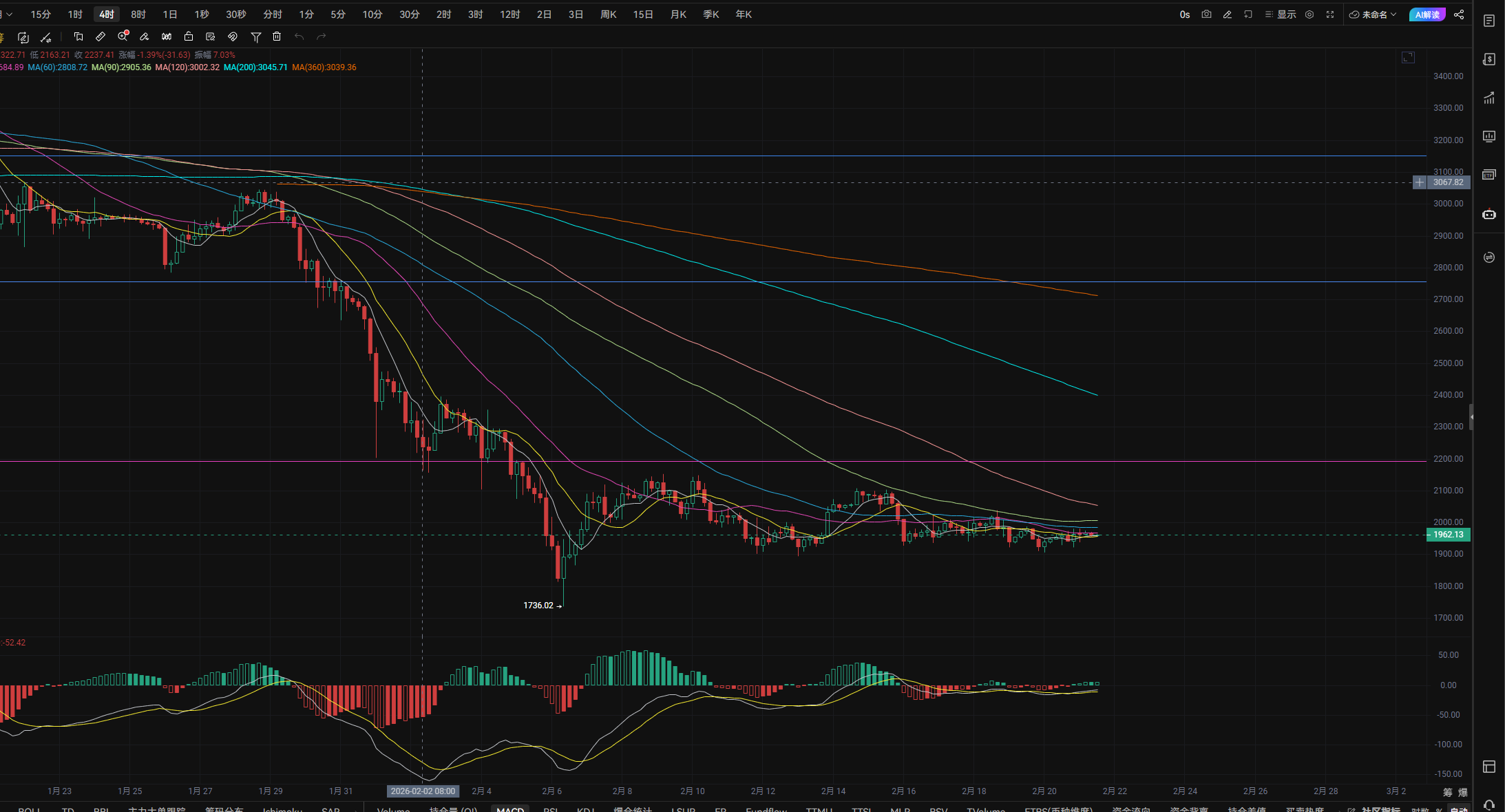Click the maximize icon at chart top-right corner
The image size is (1505, 812).
pos(1408,58)
